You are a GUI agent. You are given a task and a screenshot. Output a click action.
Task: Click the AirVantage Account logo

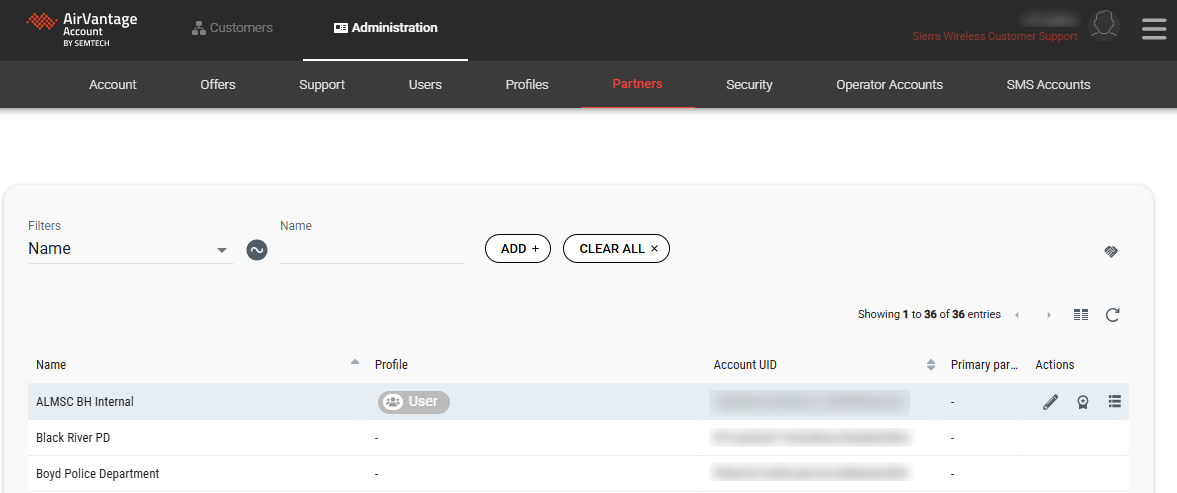[x=82, y=29]
